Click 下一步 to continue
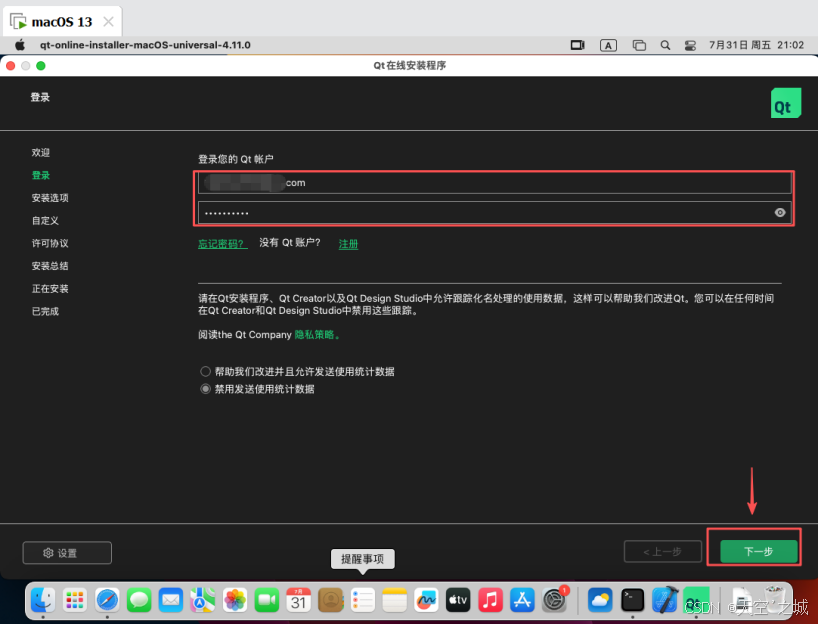This screenshot has height=624, width=818. pos(759,551)
